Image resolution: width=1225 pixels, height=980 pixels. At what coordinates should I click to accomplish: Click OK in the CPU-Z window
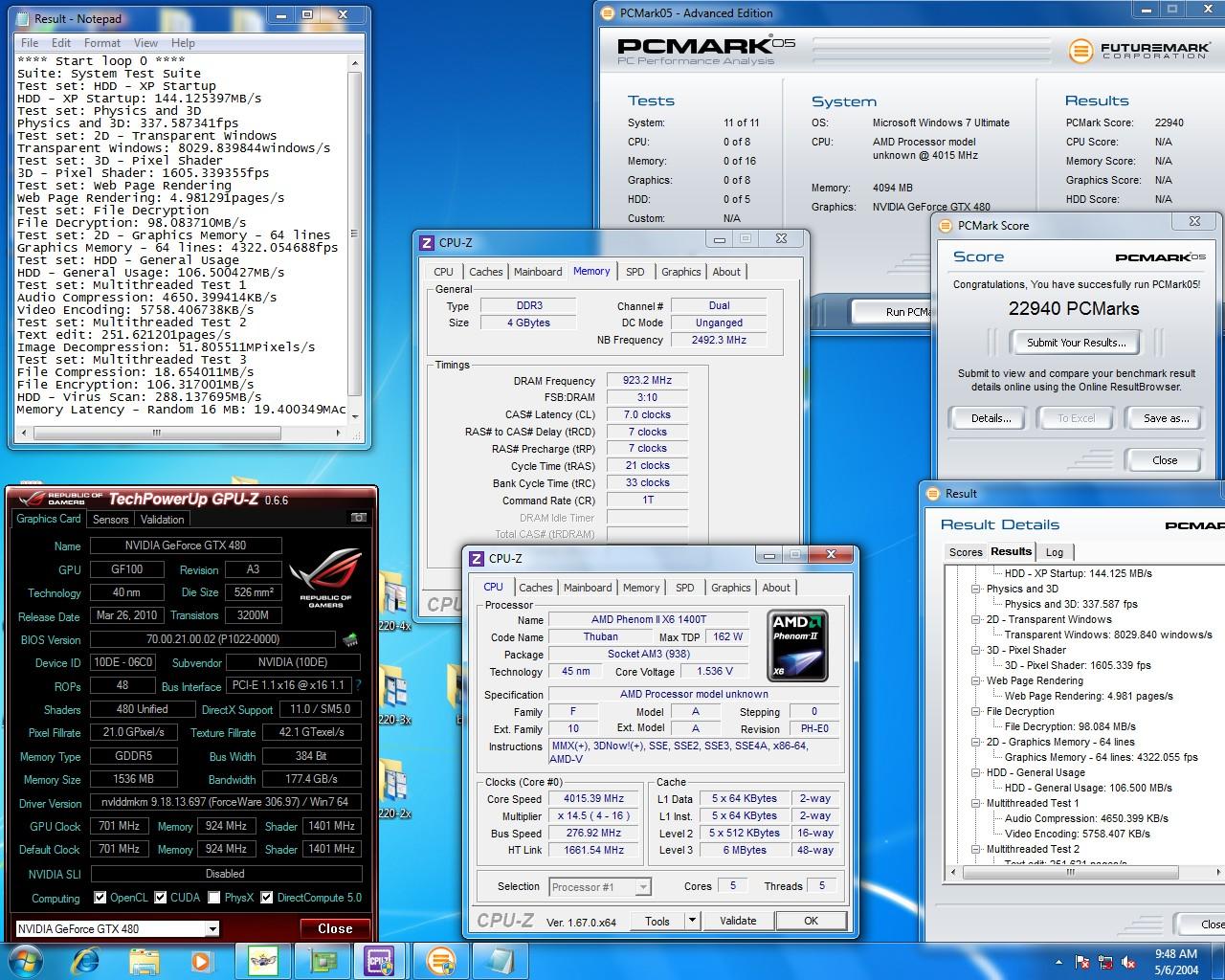(811, 921)
